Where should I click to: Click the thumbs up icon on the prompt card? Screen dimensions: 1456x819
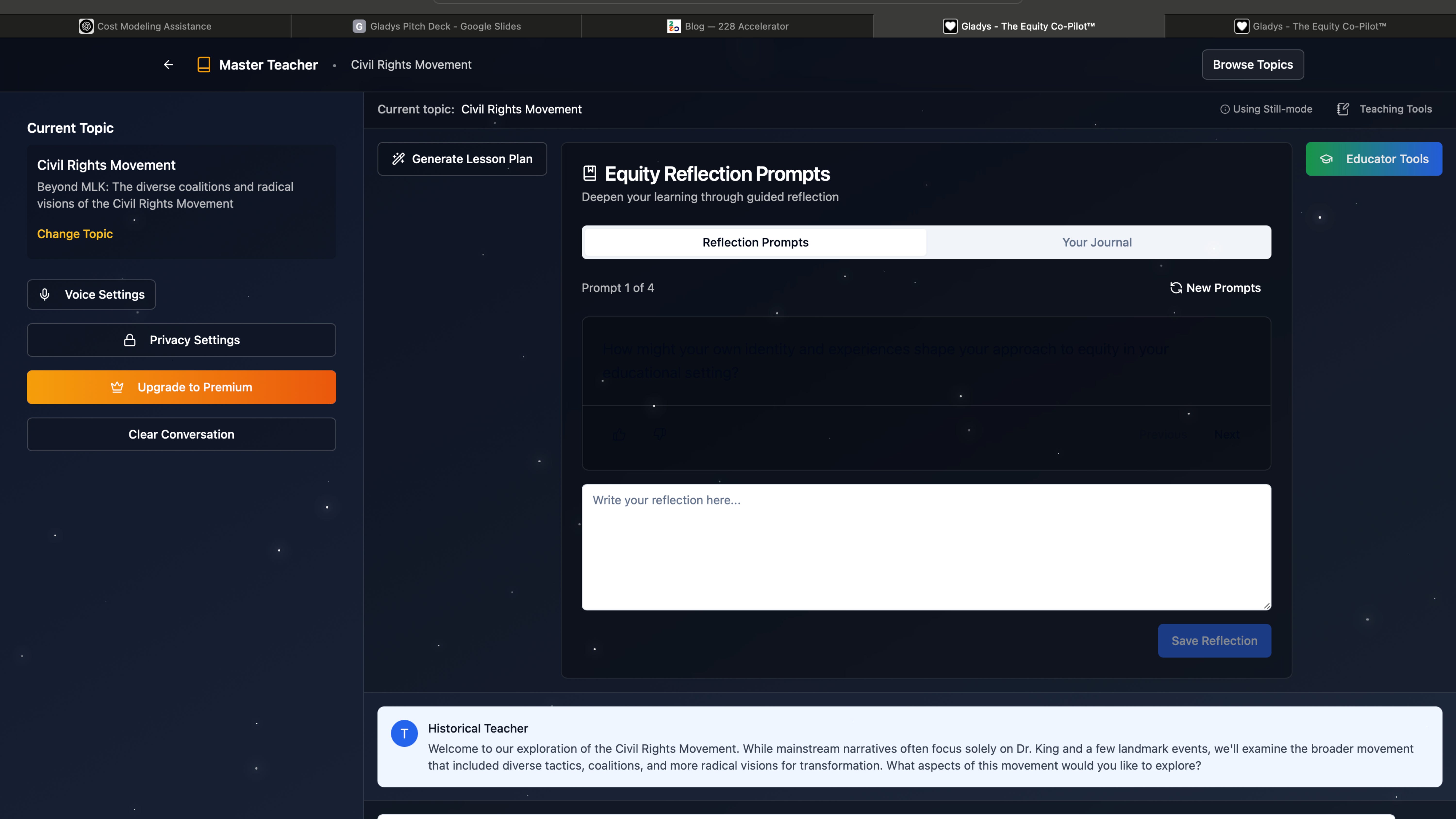(620, 434)
